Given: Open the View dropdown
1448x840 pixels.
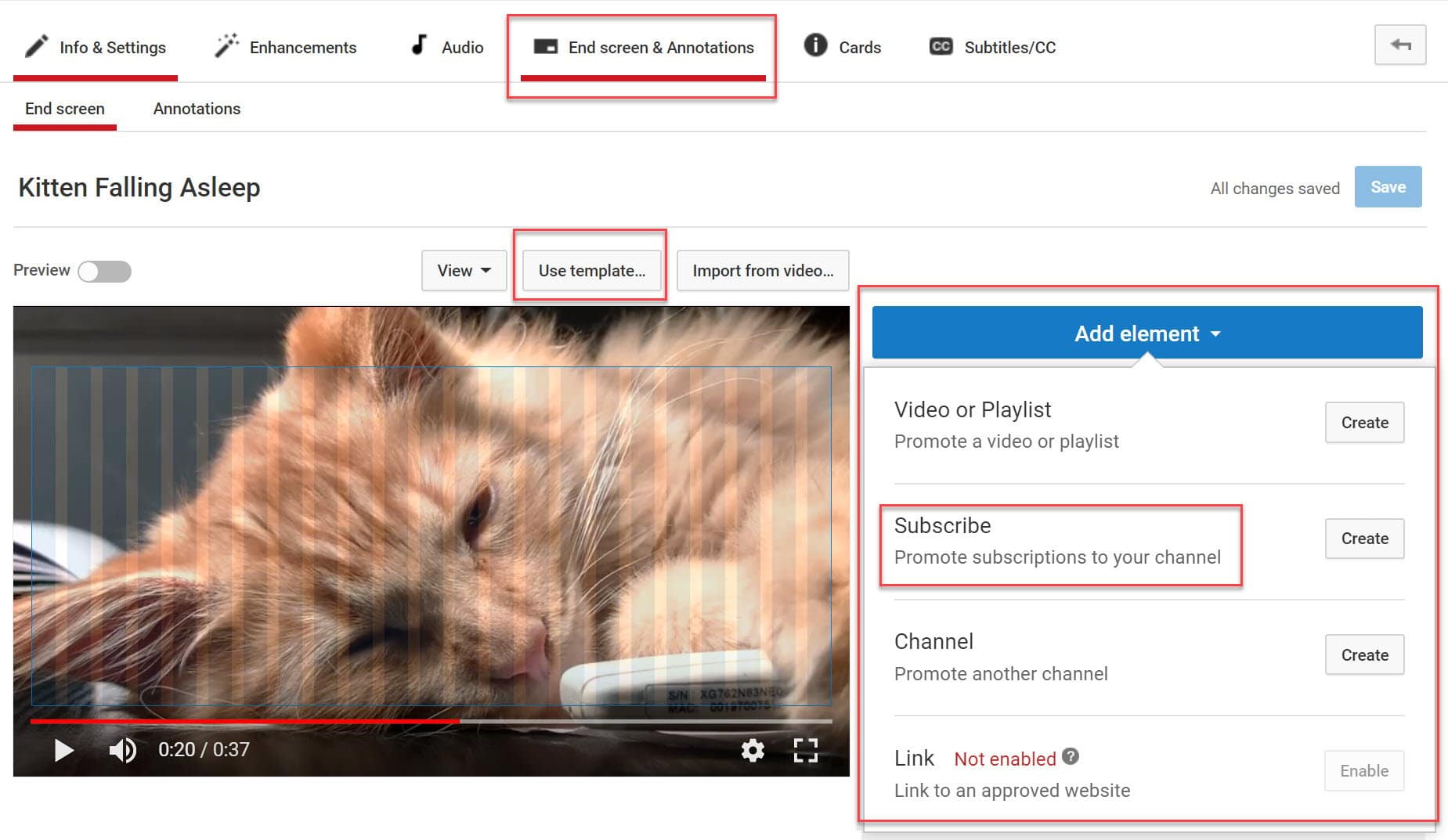Looking at the screenshot, I should click(x=463, y=270).
